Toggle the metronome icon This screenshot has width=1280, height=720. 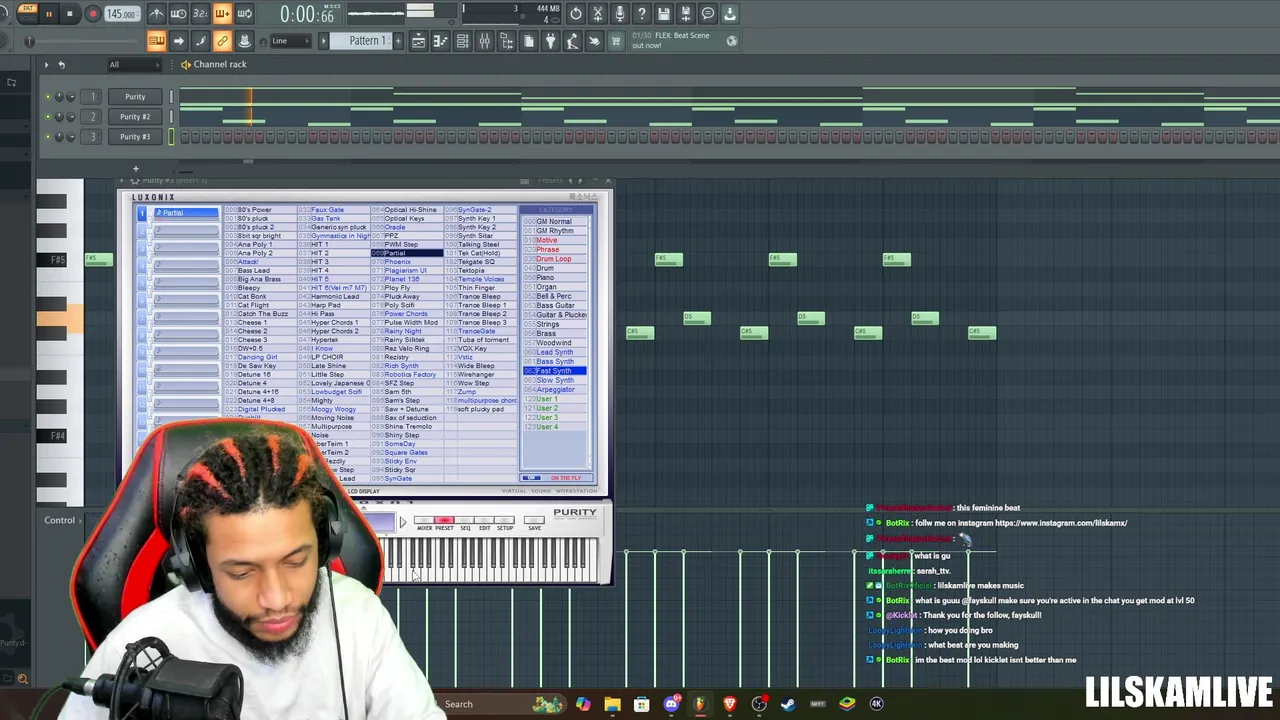(157, 14)
